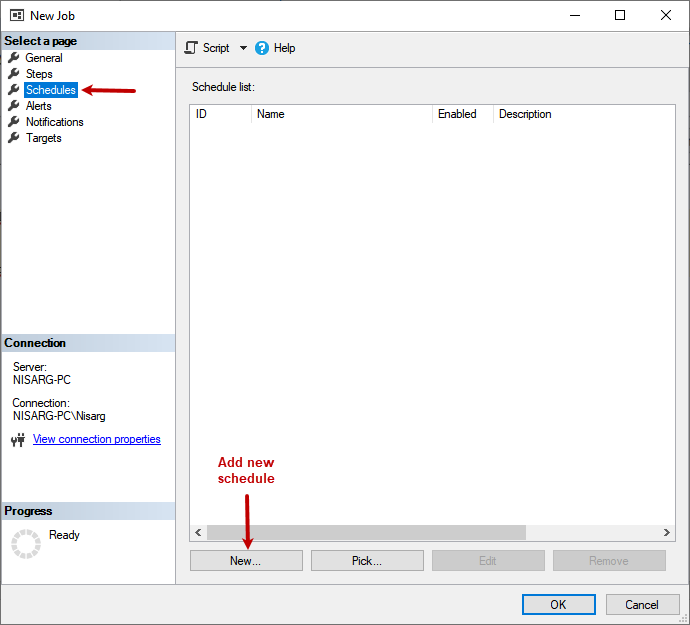This screenshot has width=690, height=625.
Task: Click the wrench icon beside Alerts
Action: [14, 105]
